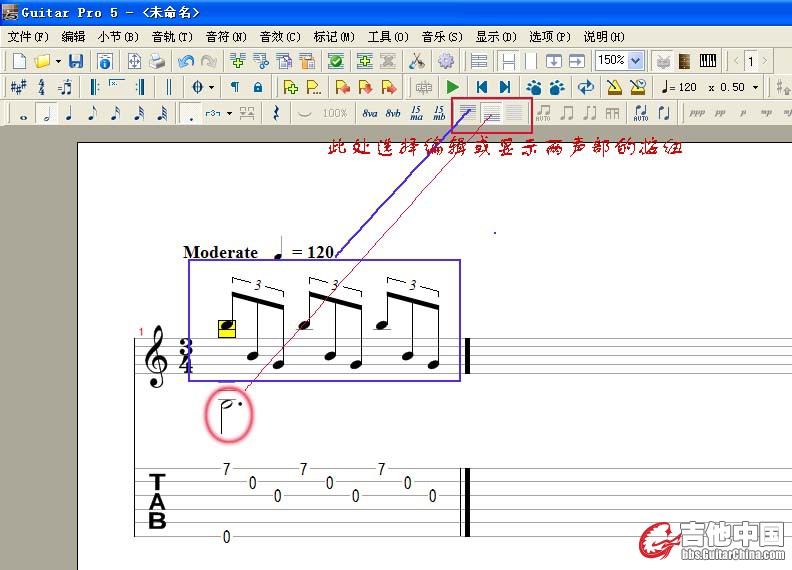Click tempo quarter note = 120 display
Image resolution: width=792 pixels, height=570 pixels.
[x=679, y=87]
